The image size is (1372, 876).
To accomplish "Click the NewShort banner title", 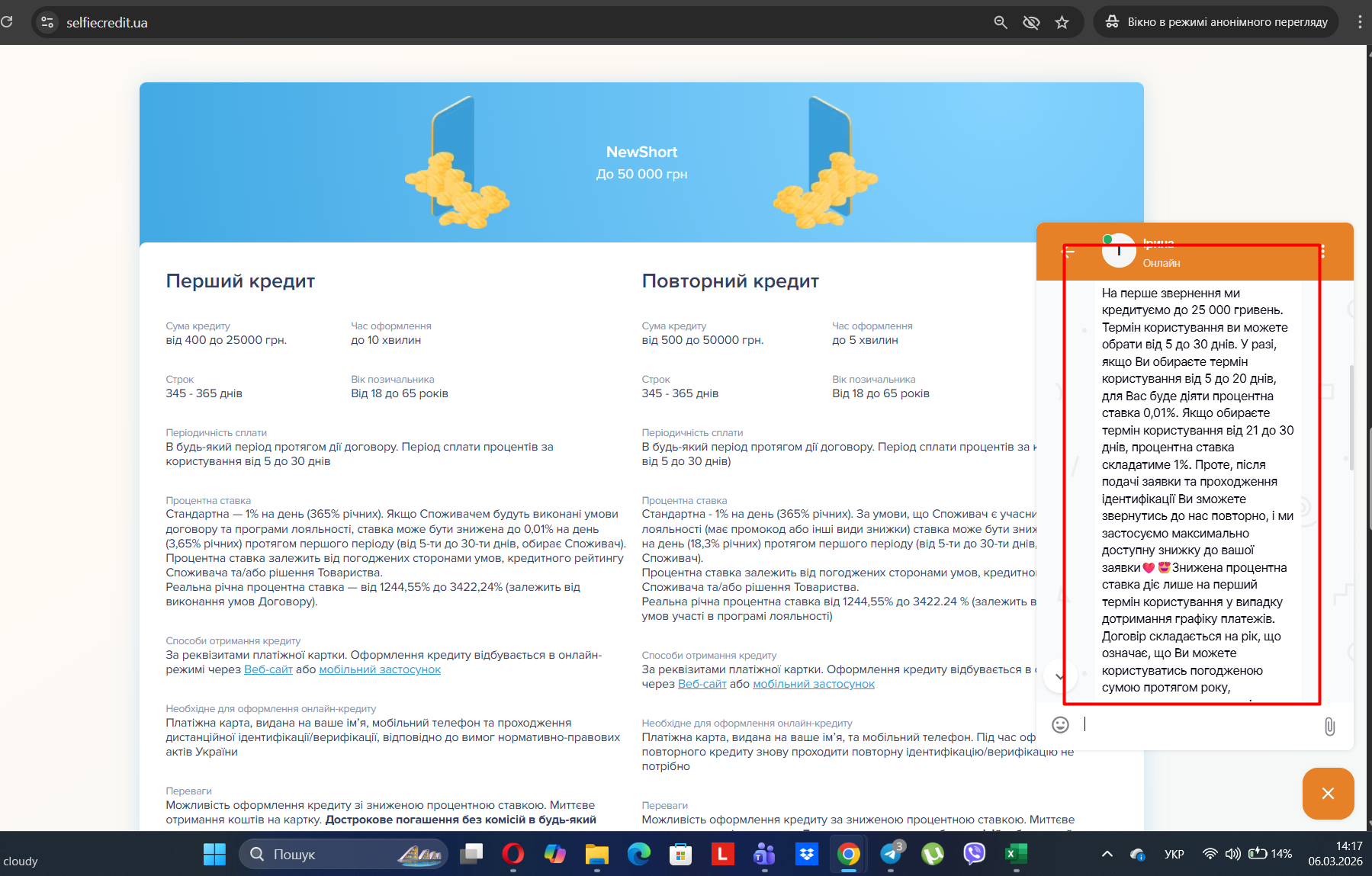I will tap(641, 152).
